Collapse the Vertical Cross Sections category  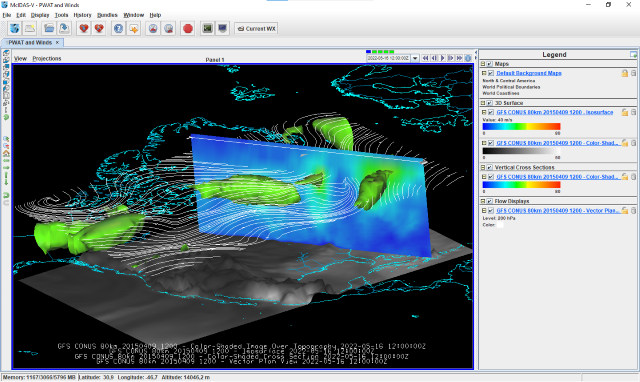pos(483,167)
